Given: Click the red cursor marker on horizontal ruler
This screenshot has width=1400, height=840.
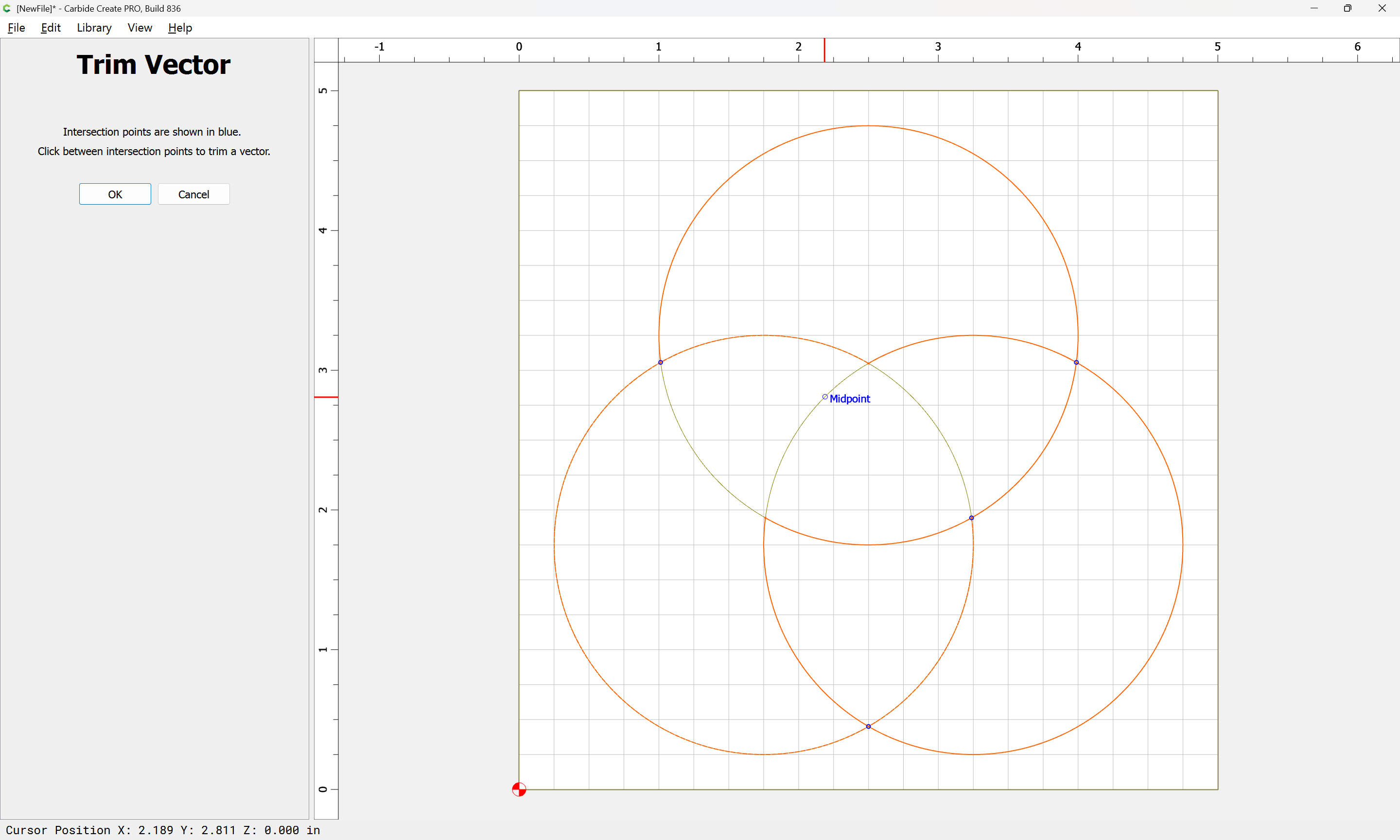Looking at the screenshot, I should 824,50.
